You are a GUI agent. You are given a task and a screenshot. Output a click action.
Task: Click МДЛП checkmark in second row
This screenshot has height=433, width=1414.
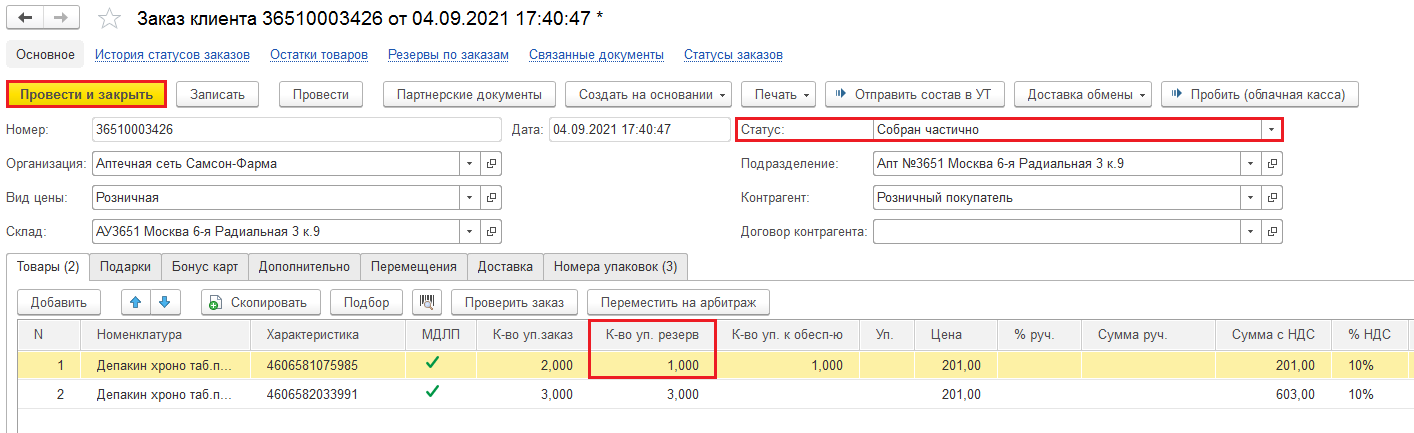click(x=431, y=393)
